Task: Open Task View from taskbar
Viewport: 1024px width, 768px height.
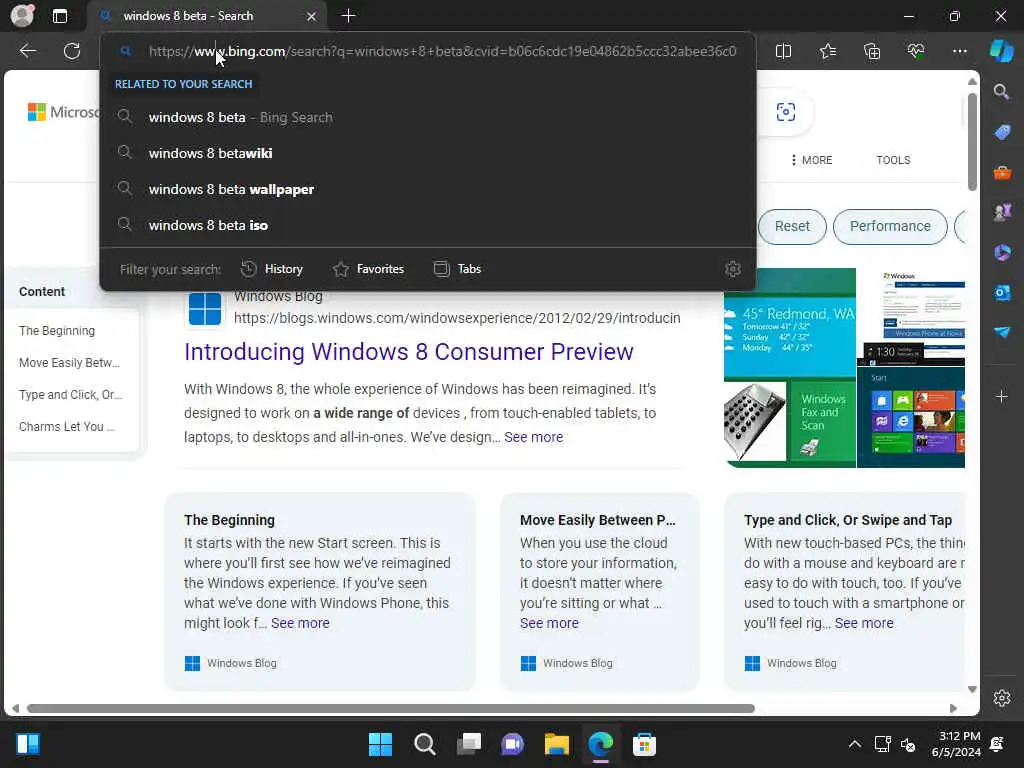Action: click(469, 744)
